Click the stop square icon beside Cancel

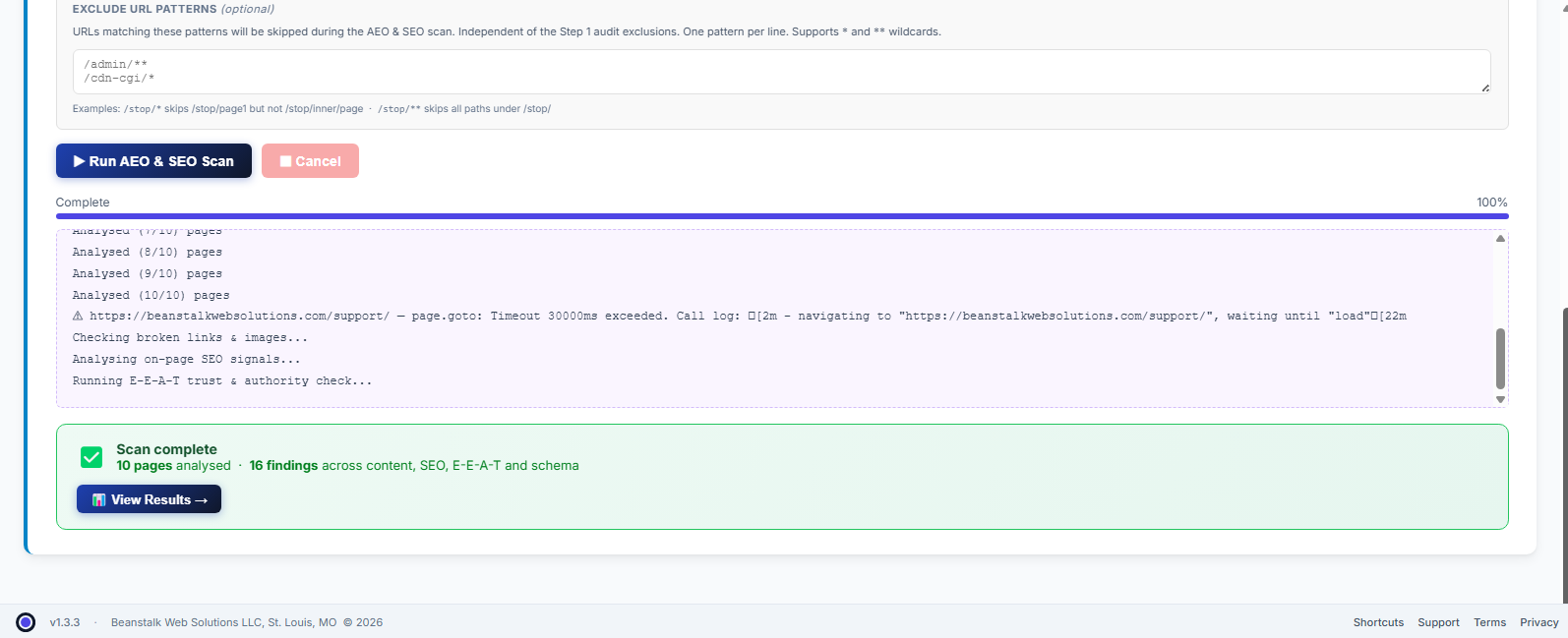(286, 161)
